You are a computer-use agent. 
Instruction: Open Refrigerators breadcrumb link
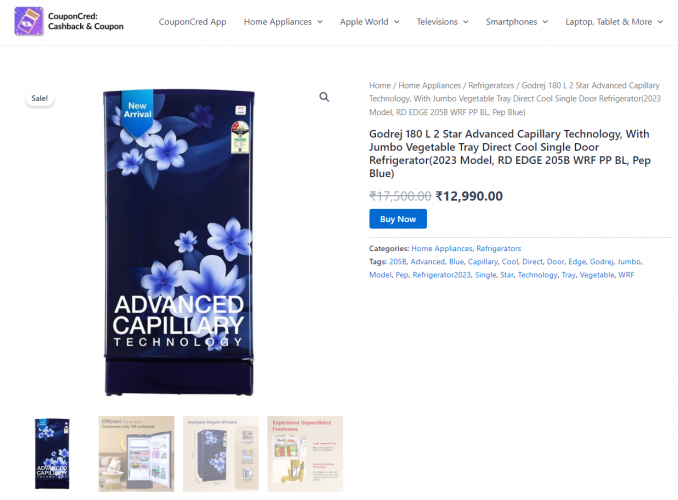tap(491, 86)
